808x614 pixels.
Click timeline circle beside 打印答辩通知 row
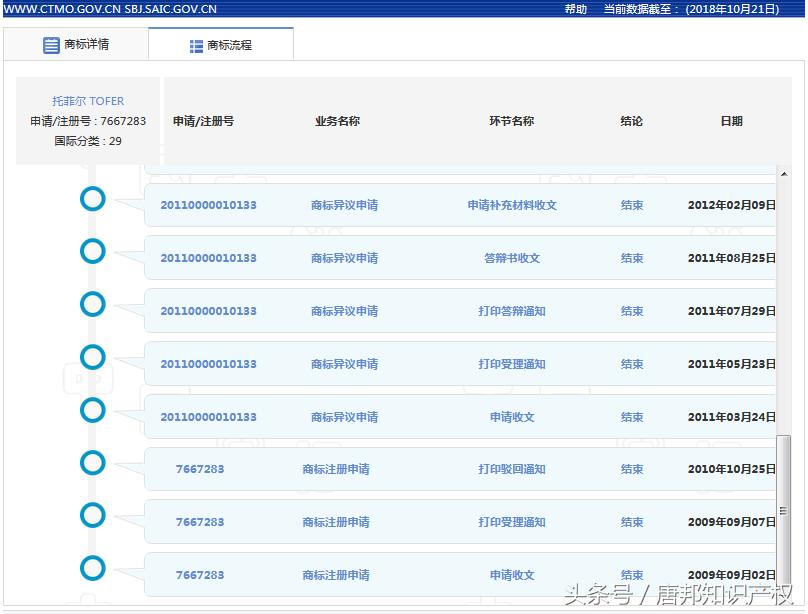coord(92,304)
